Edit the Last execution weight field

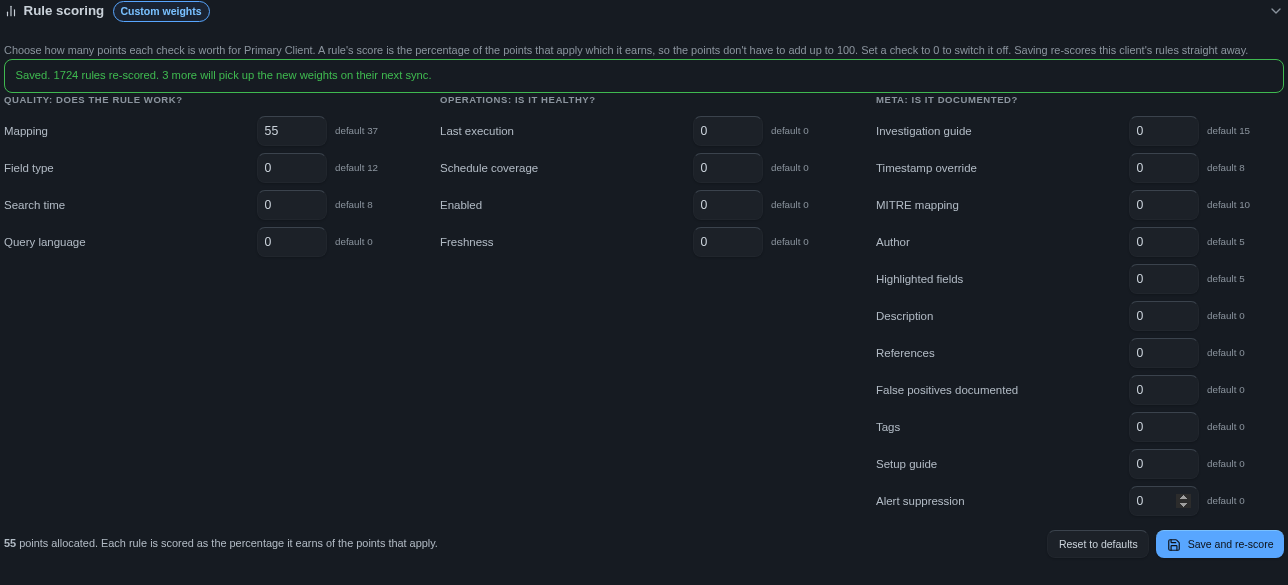[728, 131]
